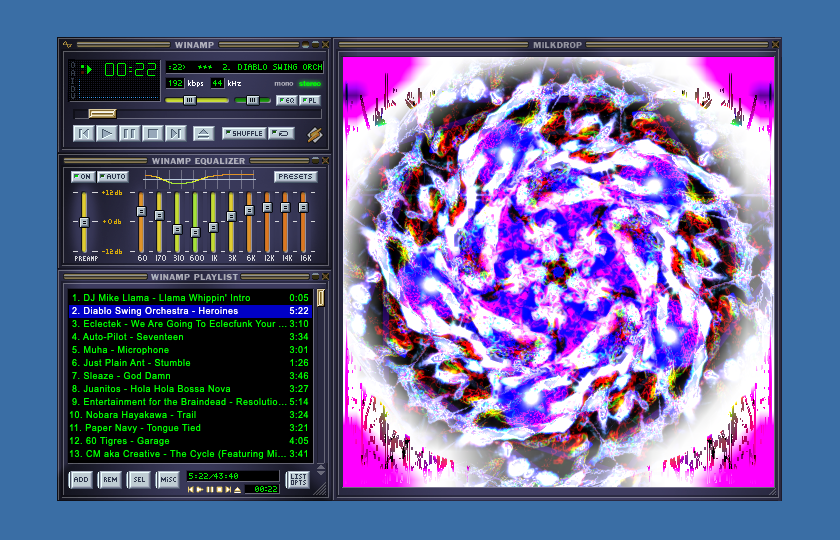Open the playlist MISC menu
The image size is (840, 540).
[168, 479]
